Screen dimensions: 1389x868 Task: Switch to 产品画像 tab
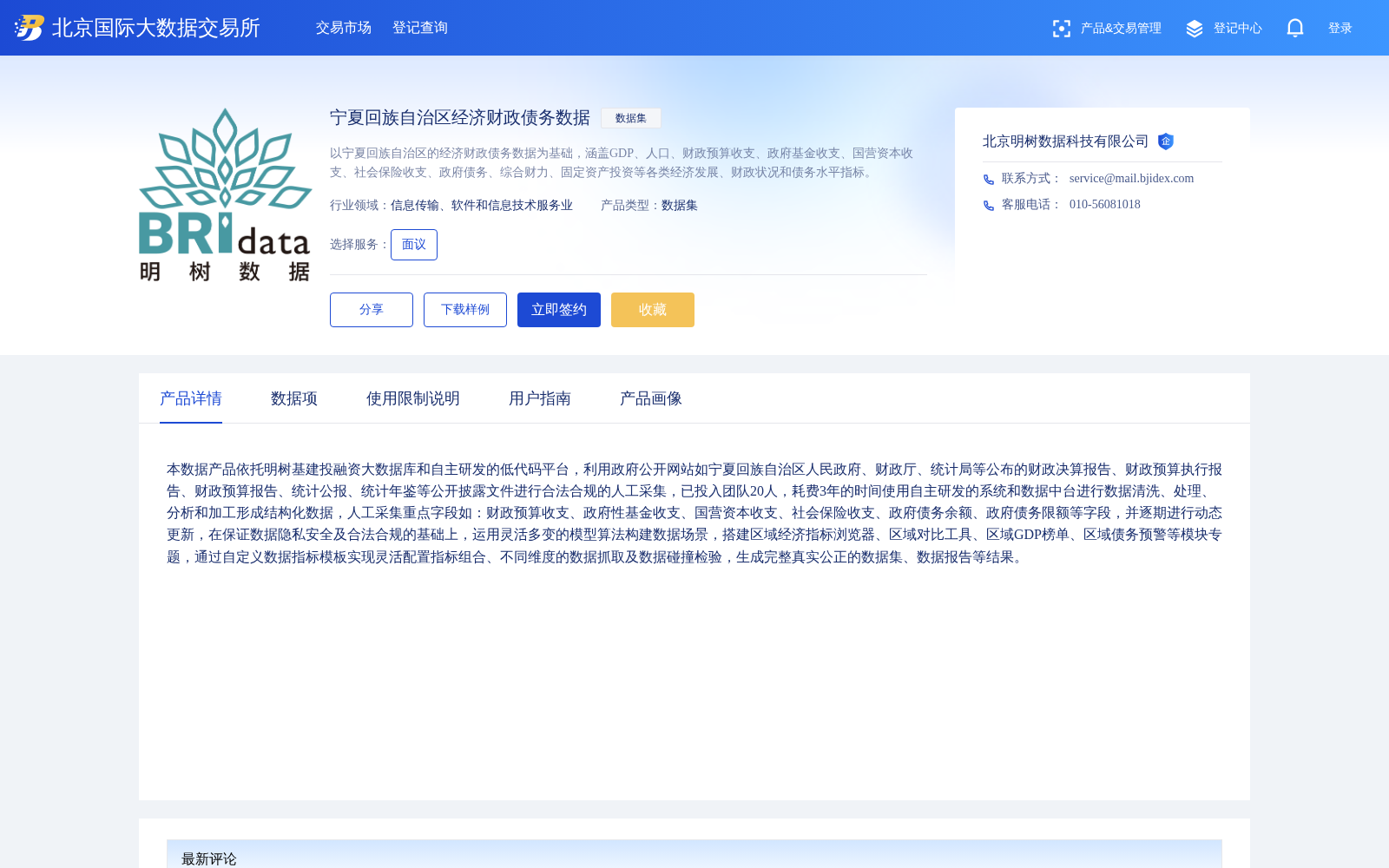(x=651, y=398)
